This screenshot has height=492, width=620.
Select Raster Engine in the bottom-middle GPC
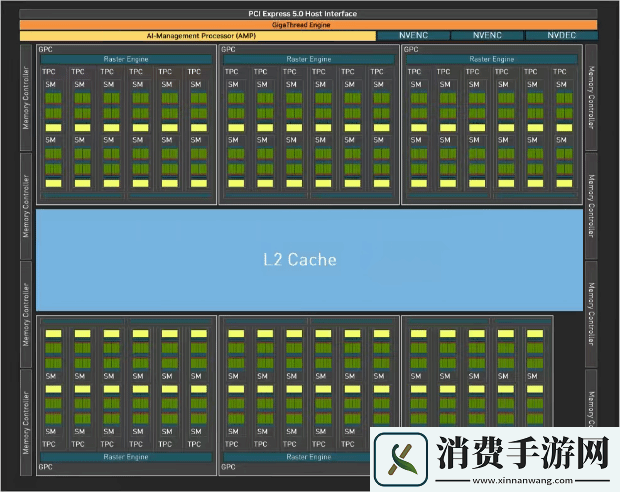pos(308,457)
